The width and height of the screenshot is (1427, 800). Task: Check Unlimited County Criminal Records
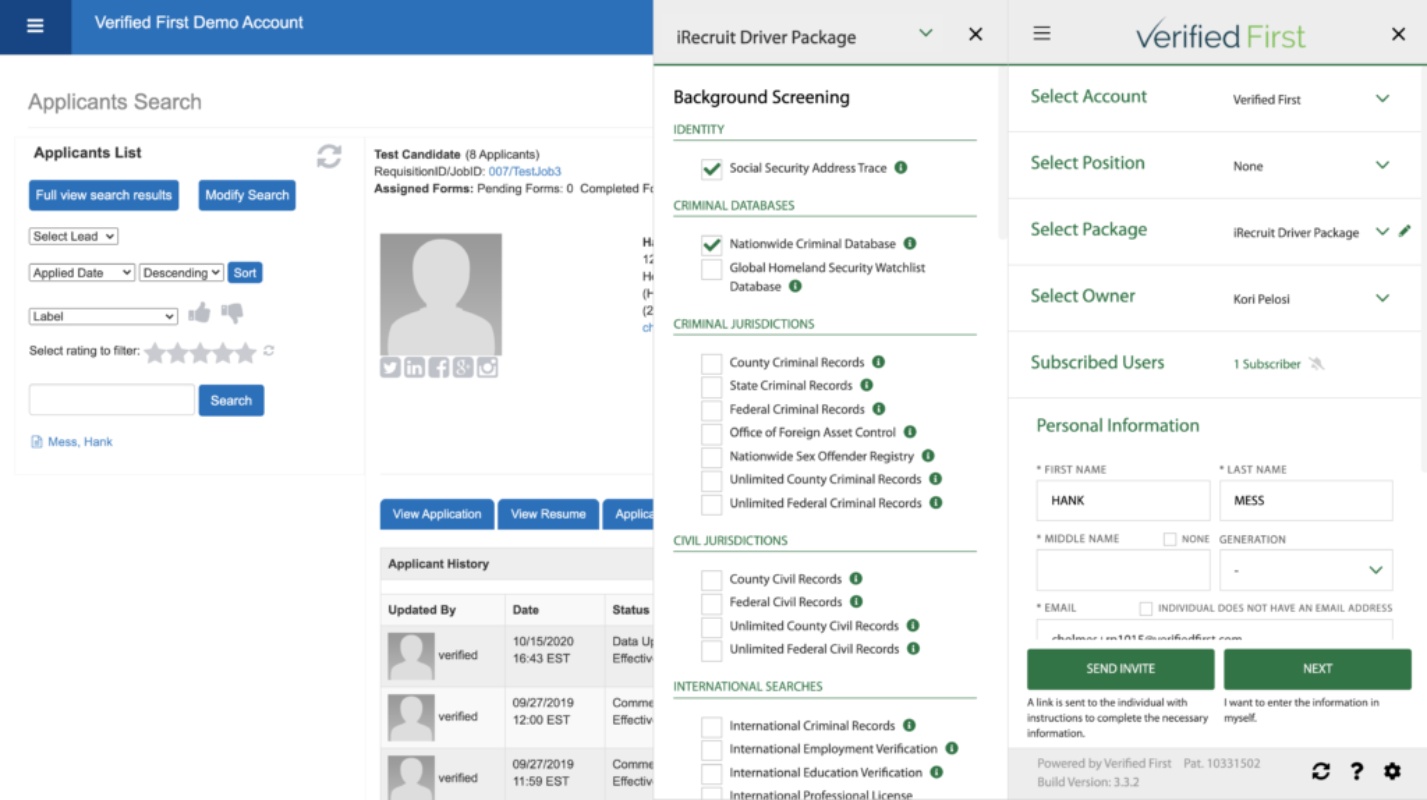tap(711, 480)
